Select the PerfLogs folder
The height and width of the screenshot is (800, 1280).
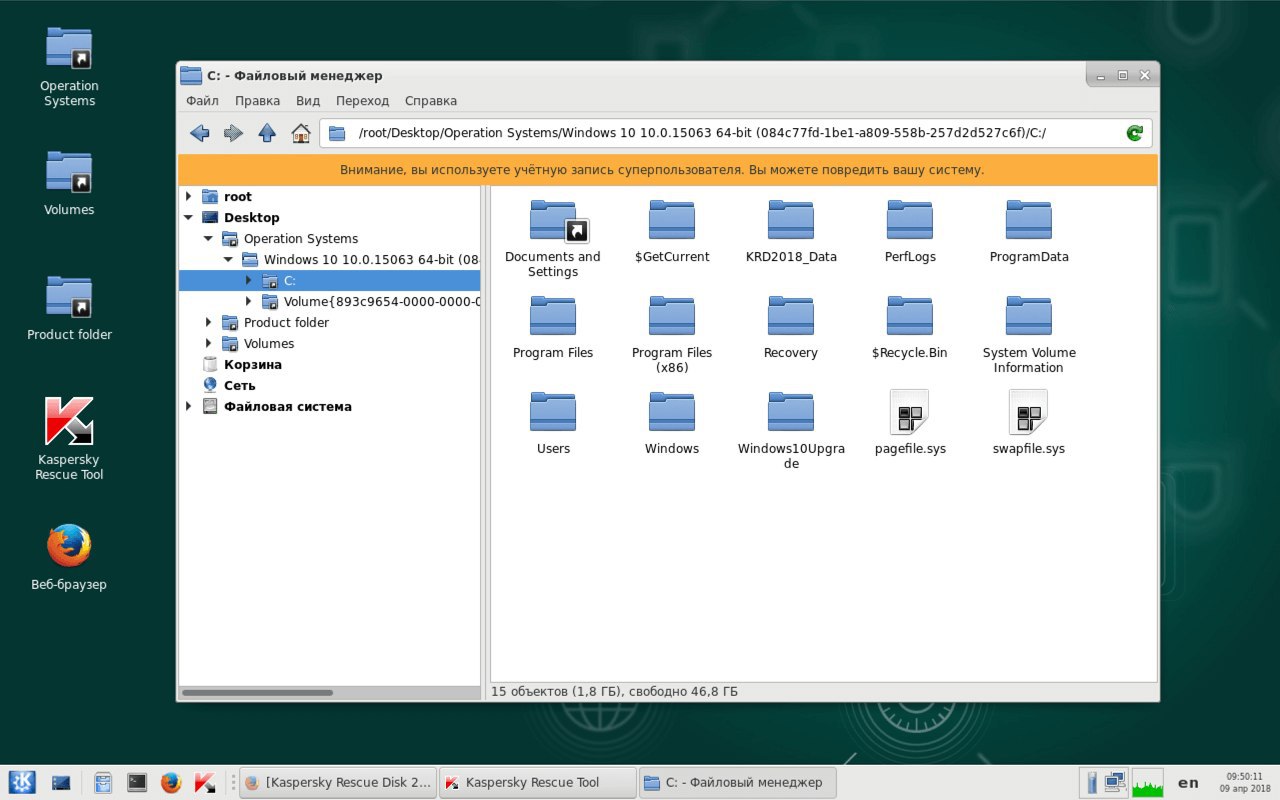[909, 232]
